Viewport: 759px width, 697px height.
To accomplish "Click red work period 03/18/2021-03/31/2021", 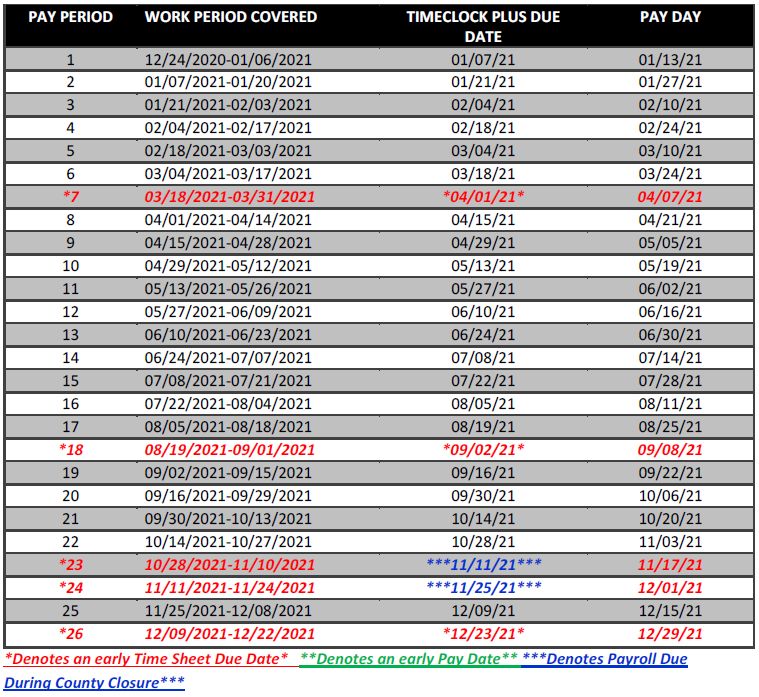I will click(229, 197).
